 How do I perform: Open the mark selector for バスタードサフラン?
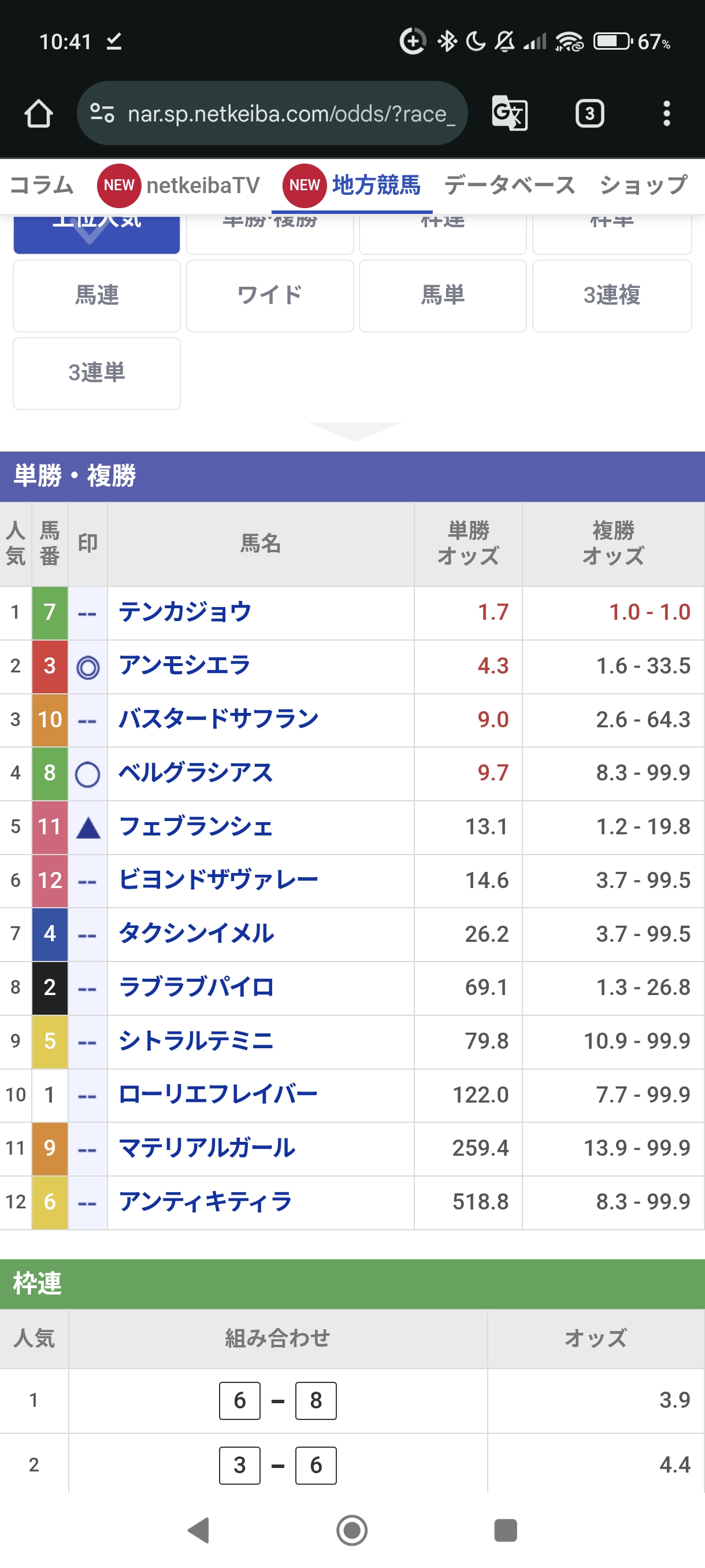tap(88, 721)
